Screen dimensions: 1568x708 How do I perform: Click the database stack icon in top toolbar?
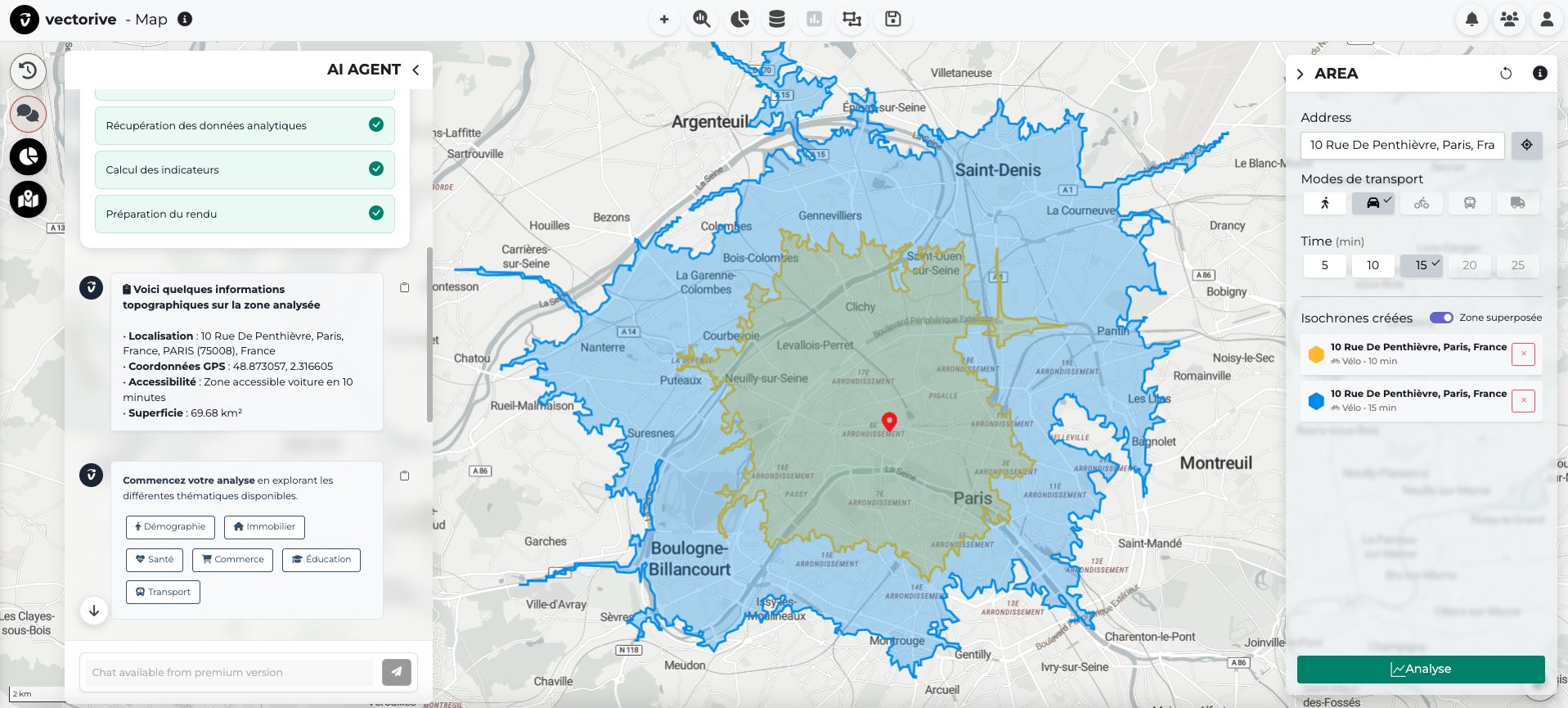(x=776, y=20)
